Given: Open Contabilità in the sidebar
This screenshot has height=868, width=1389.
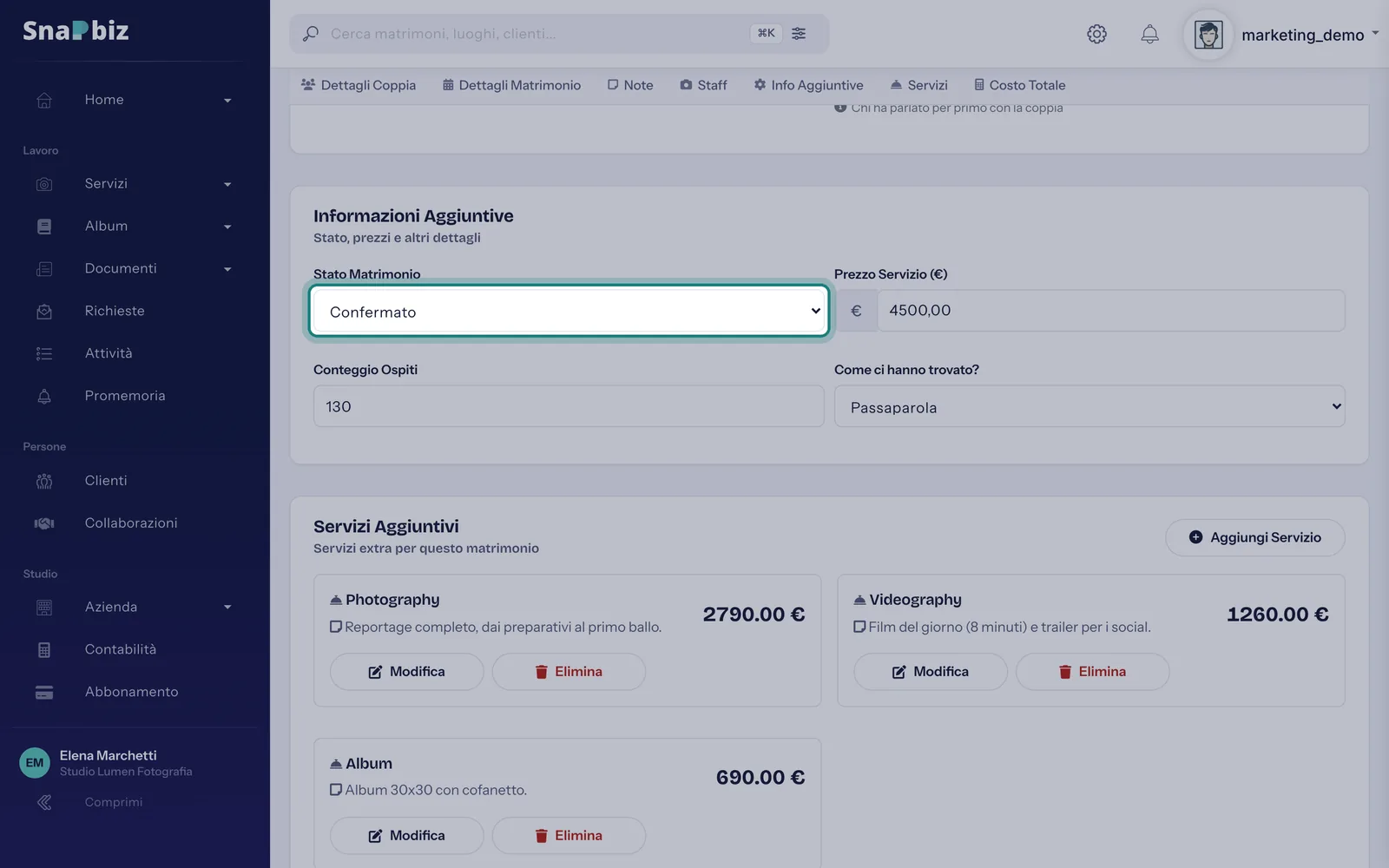Looking at the screenshot, I should click(121, 649).
